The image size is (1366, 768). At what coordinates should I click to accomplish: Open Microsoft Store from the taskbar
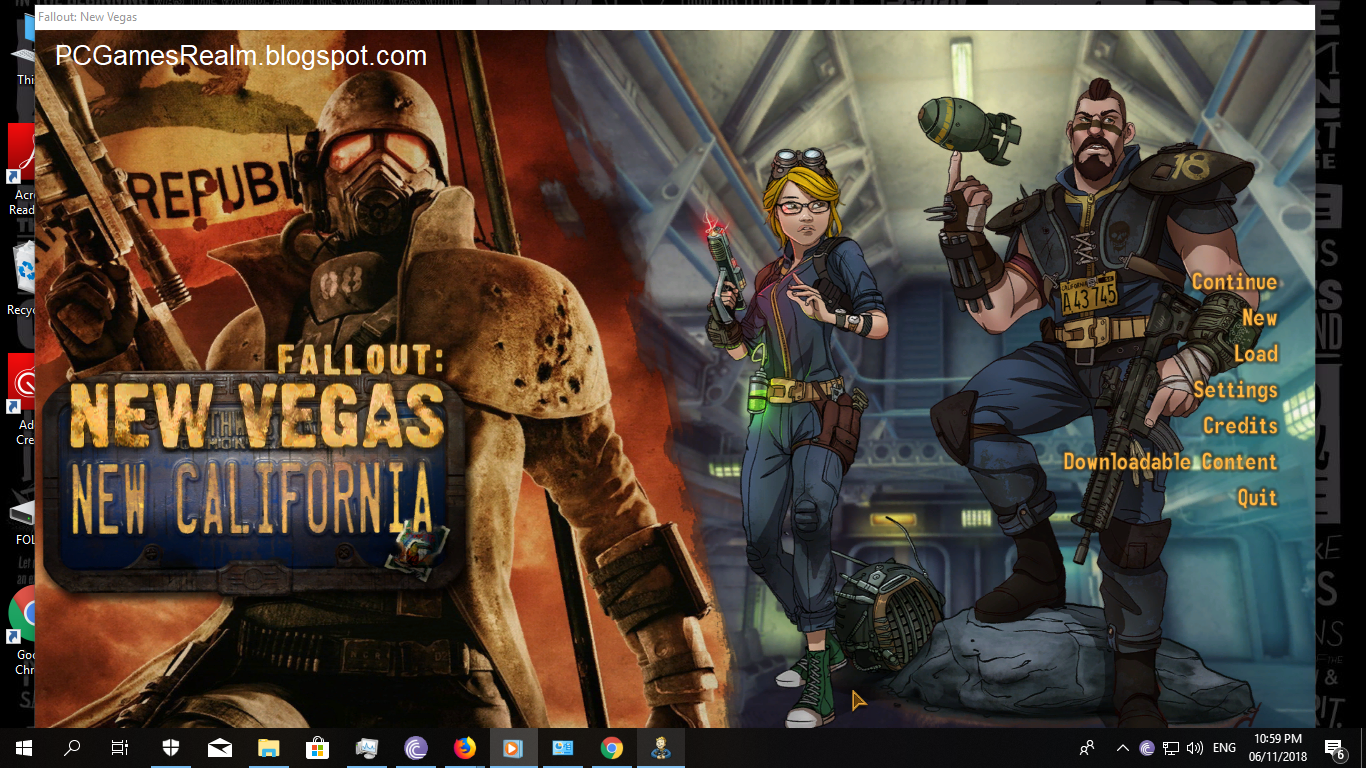point(318,748)
